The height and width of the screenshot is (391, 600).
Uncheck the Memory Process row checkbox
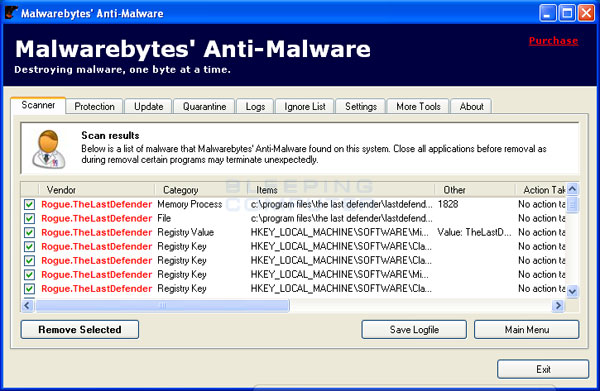[x=29, y=204]
